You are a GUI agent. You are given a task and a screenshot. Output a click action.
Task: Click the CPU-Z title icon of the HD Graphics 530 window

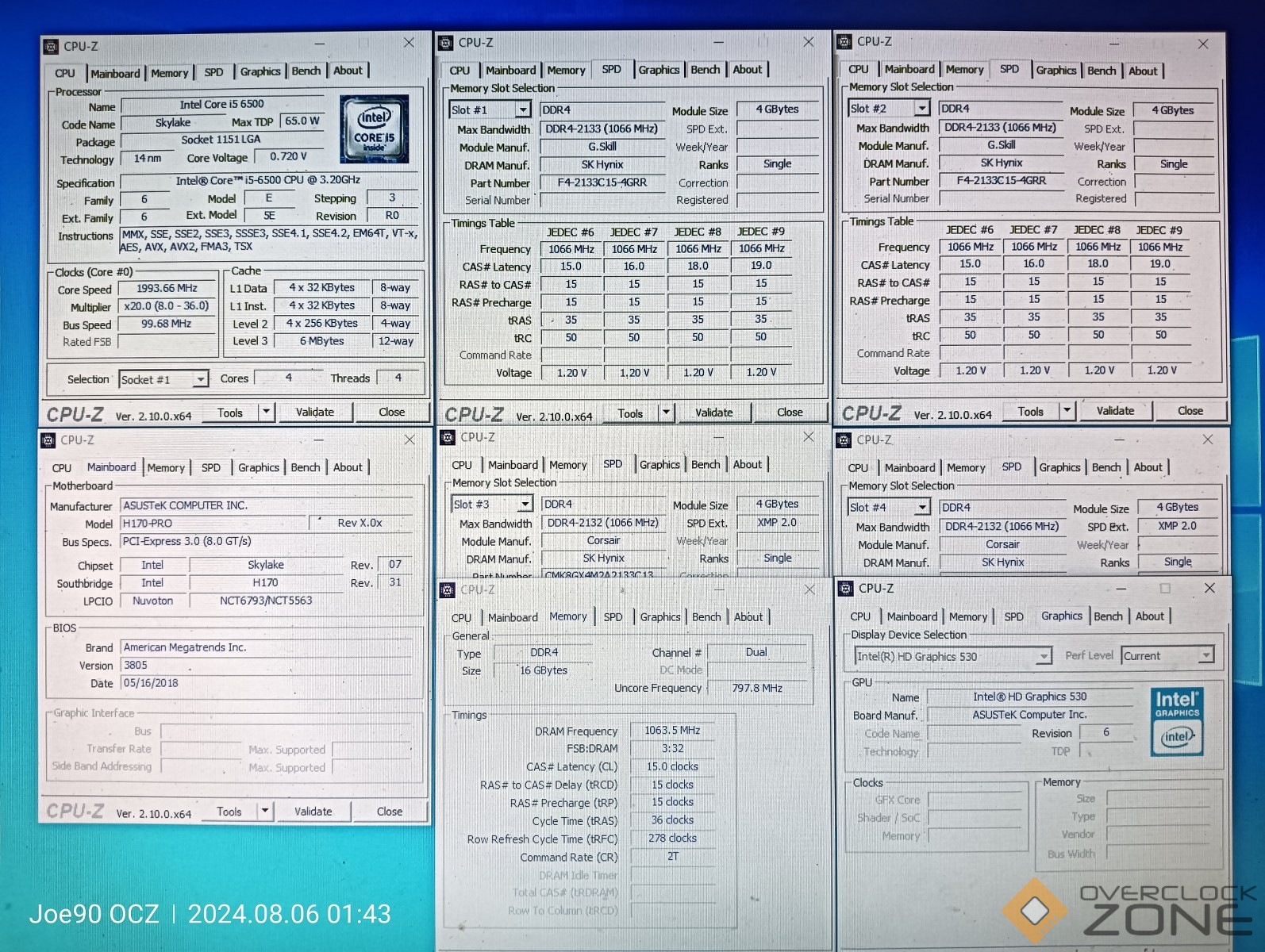(x=846, y=588)
